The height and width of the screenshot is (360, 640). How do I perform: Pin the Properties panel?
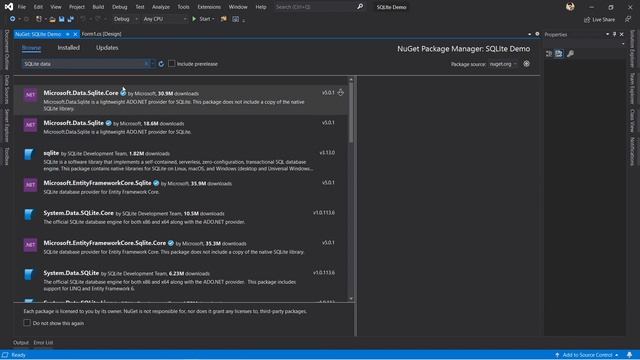(614, 34)
